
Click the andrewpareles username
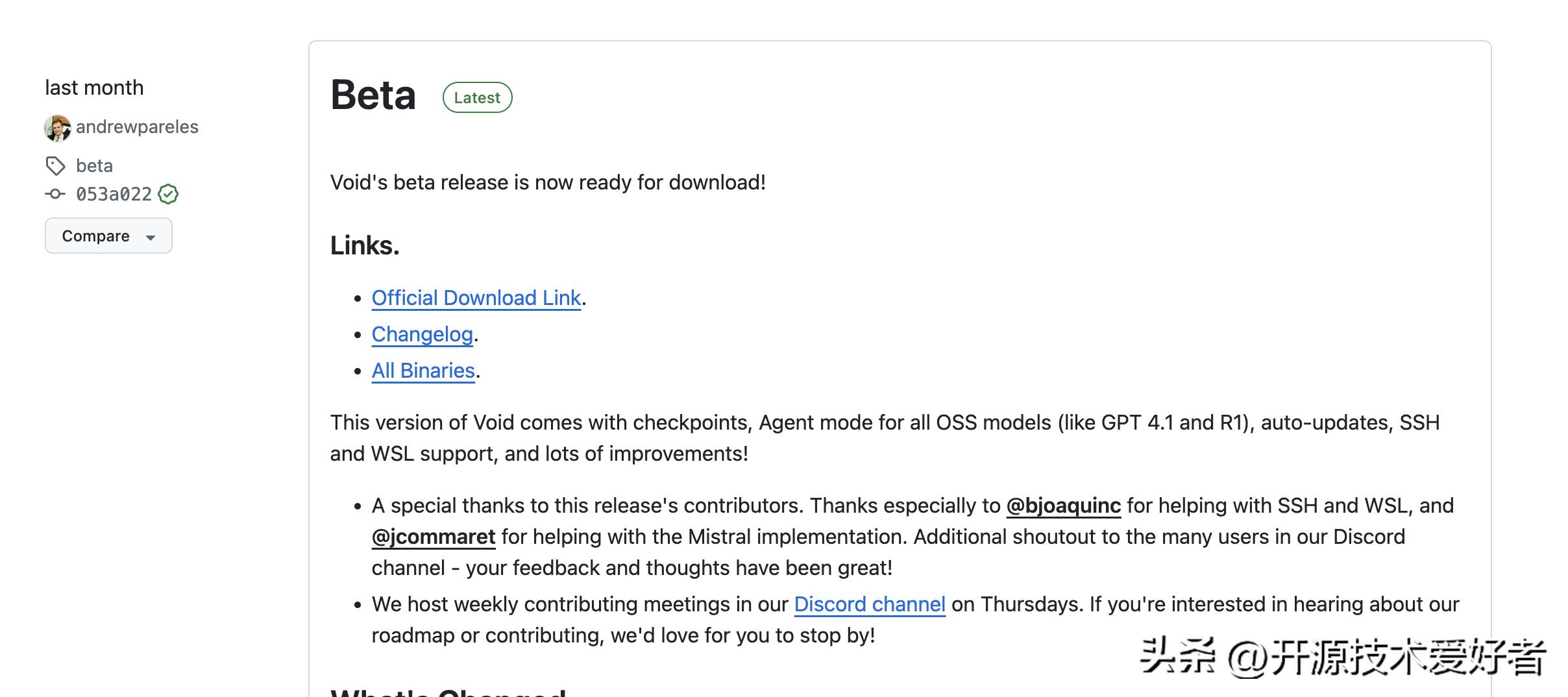(x=137, y=127)
